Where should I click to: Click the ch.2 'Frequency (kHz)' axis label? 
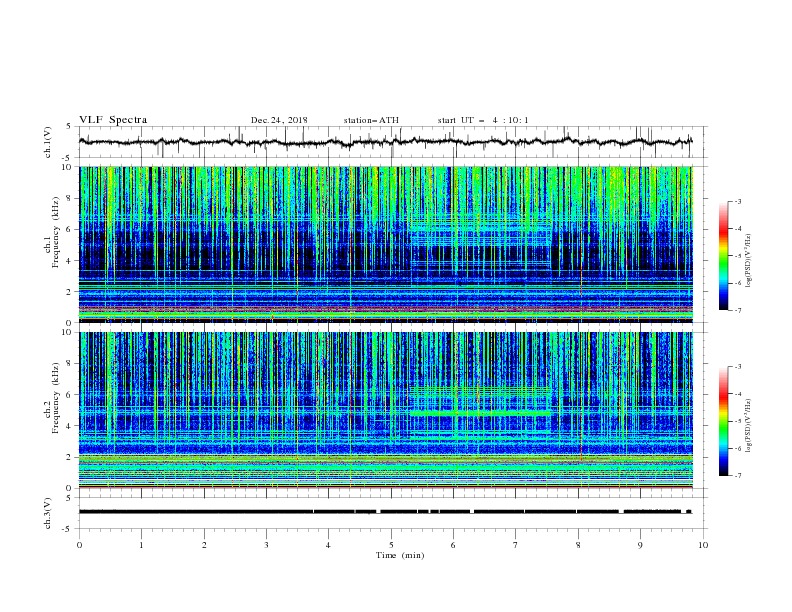[56, 397]
